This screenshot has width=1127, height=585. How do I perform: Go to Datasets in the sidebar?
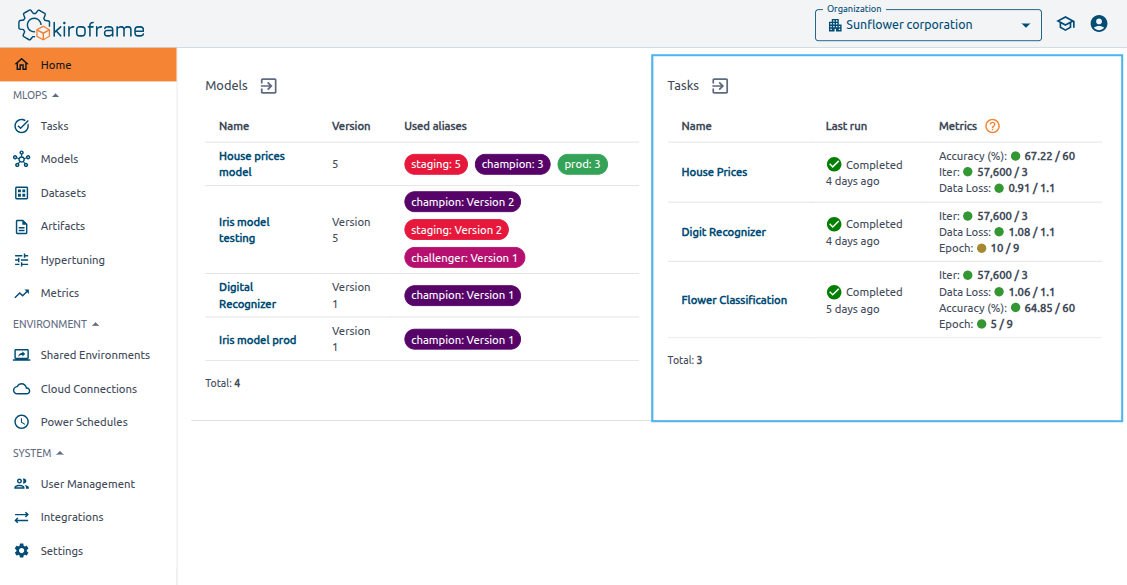pos(63,193)
